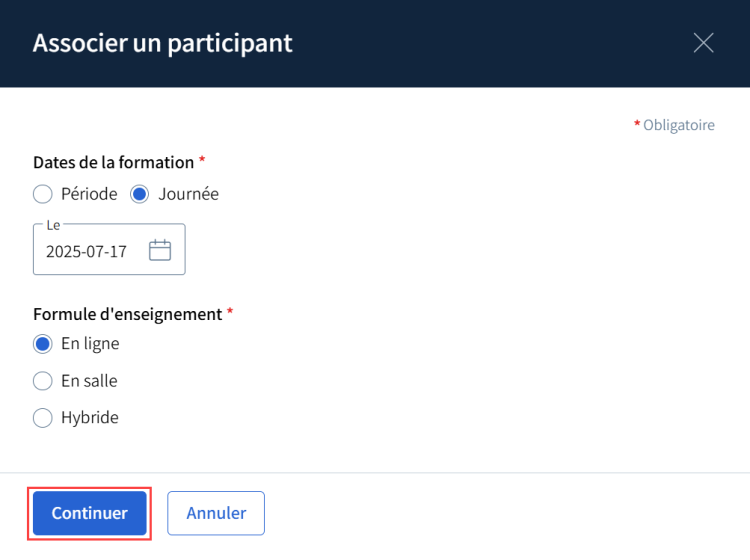Choose the Hybride radio circle
This screenshot has height=560, width=750.
[43, 418]
